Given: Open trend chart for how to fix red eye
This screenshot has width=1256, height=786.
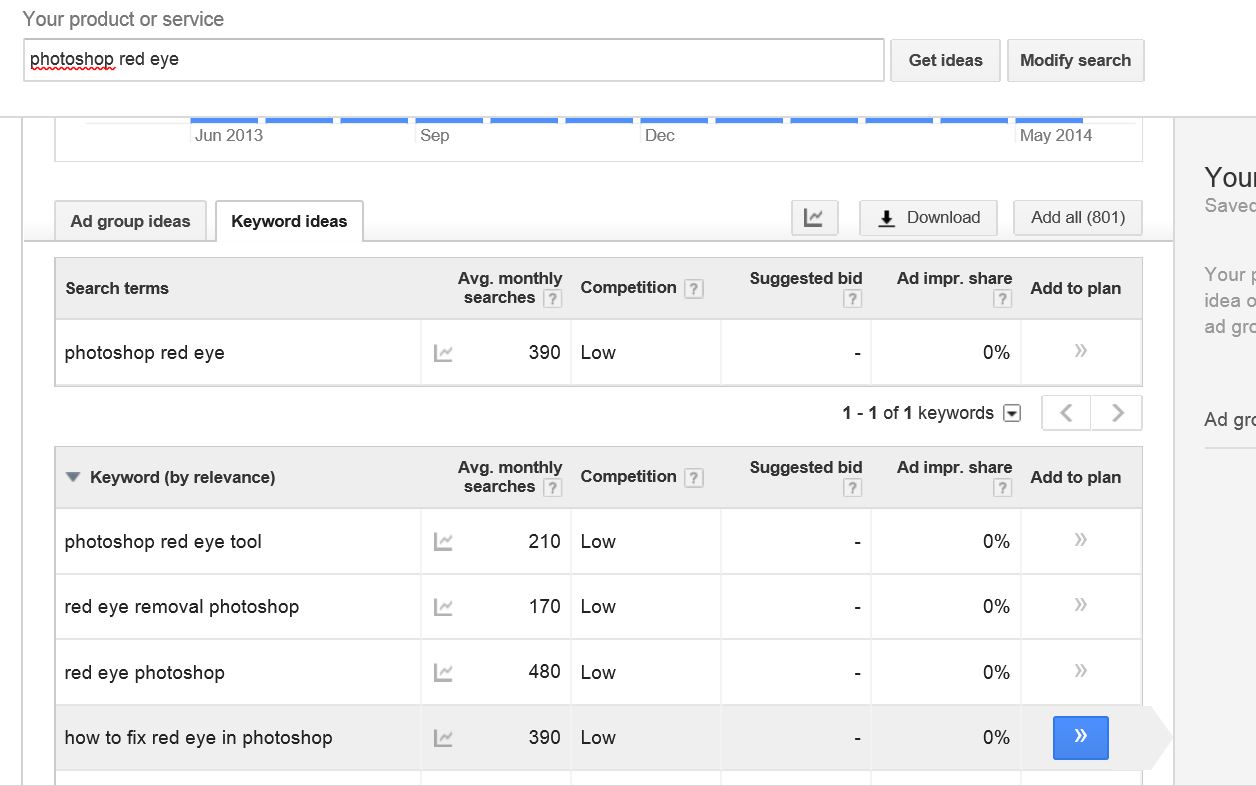Looking at the screenshot, I should (x=443, y=738).
